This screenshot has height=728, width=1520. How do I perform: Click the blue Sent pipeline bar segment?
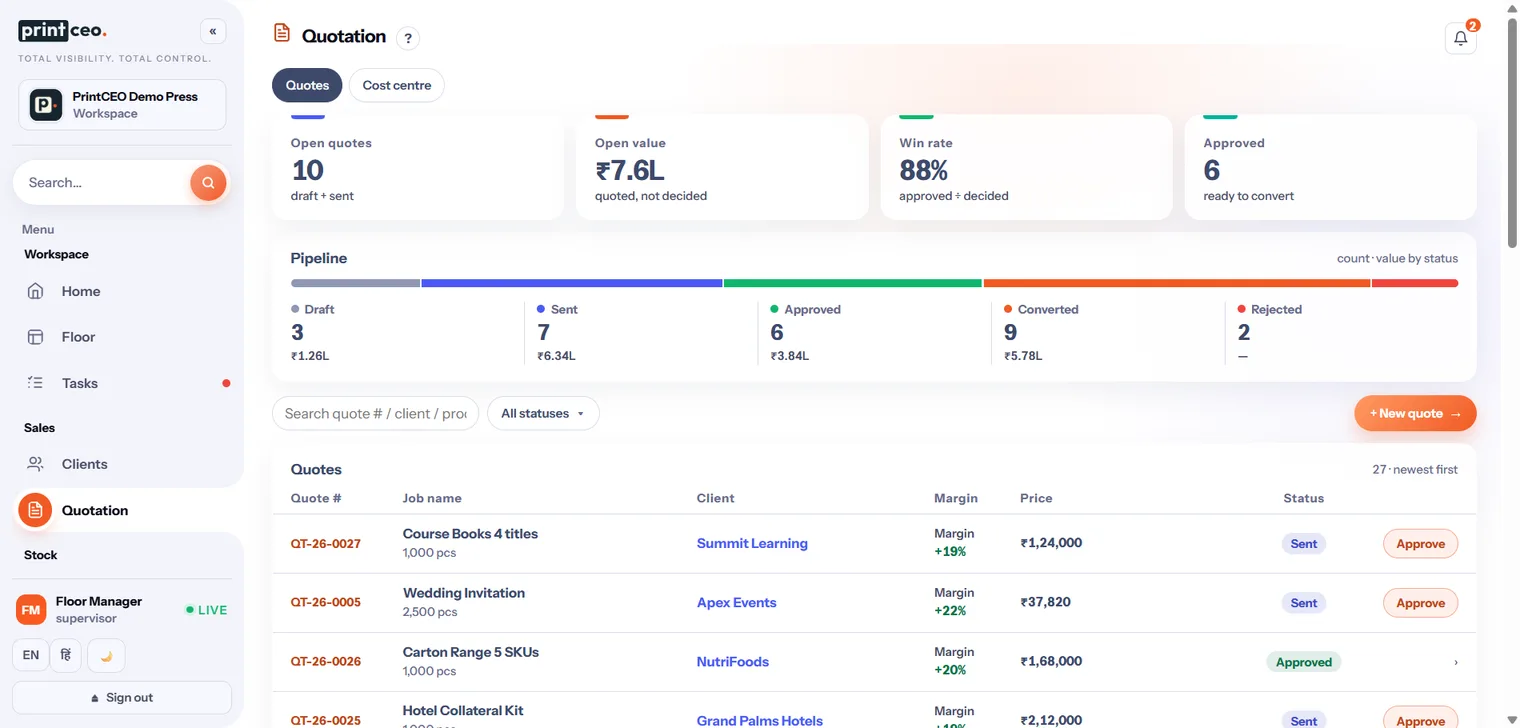coord(572,283)
